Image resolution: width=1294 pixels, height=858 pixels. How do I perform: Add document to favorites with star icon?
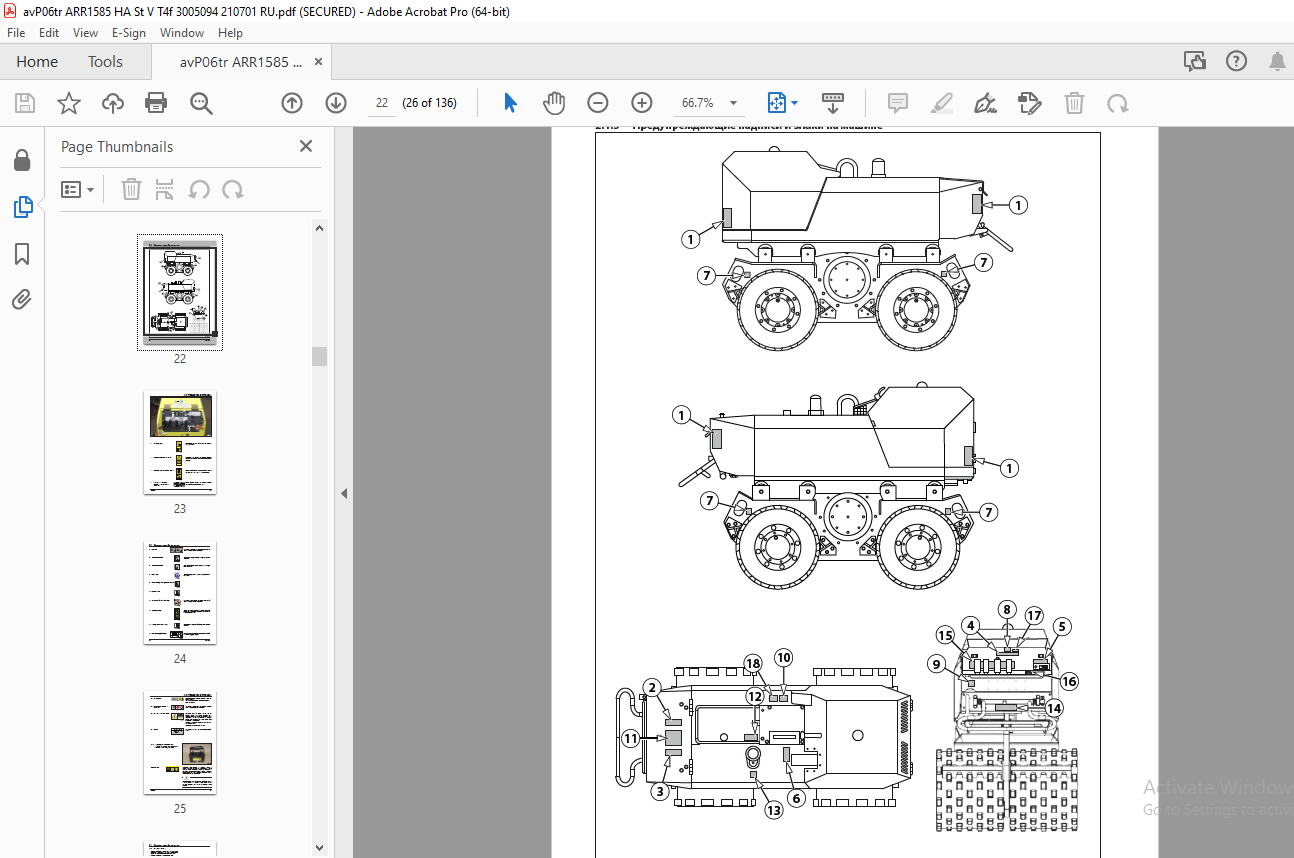click(68, 103)
